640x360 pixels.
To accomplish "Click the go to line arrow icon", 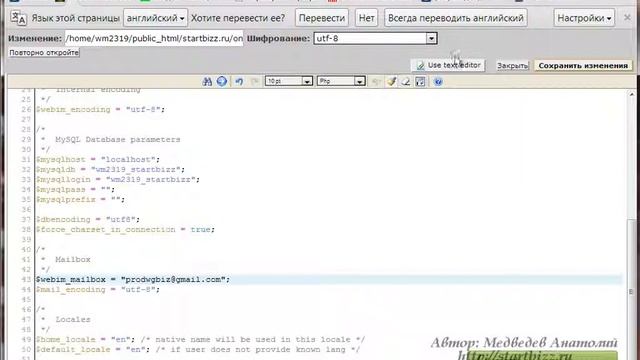I will coord(222,81).
